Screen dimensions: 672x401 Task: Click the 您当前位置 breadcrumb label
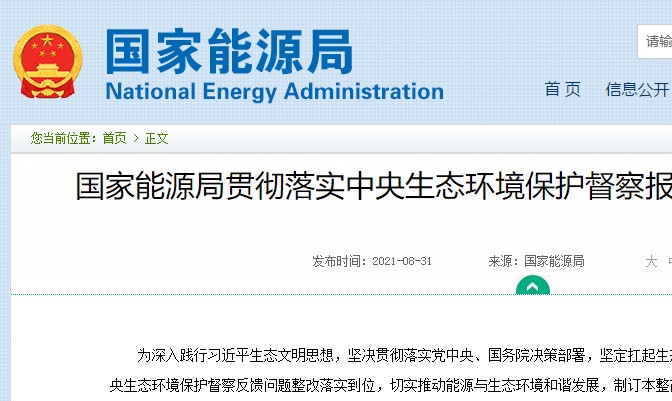pyautogui.click(x=60, y=138)
